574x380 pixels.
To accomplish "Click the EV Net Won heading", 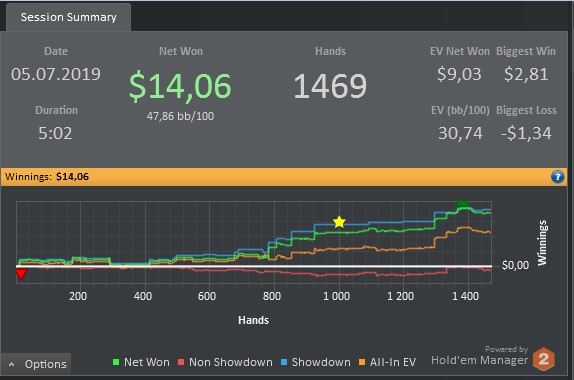I will [460, 51].
